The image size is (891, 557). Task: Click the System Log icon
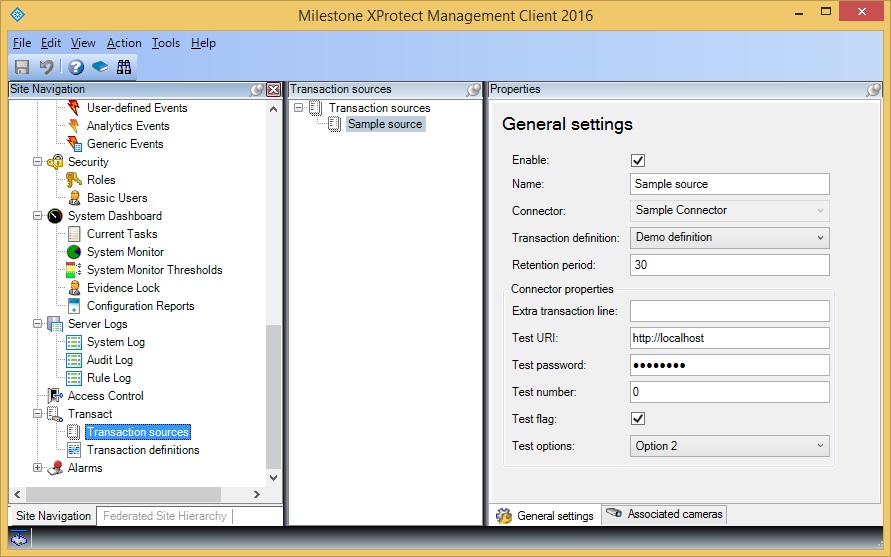click(x=74, y=342)
